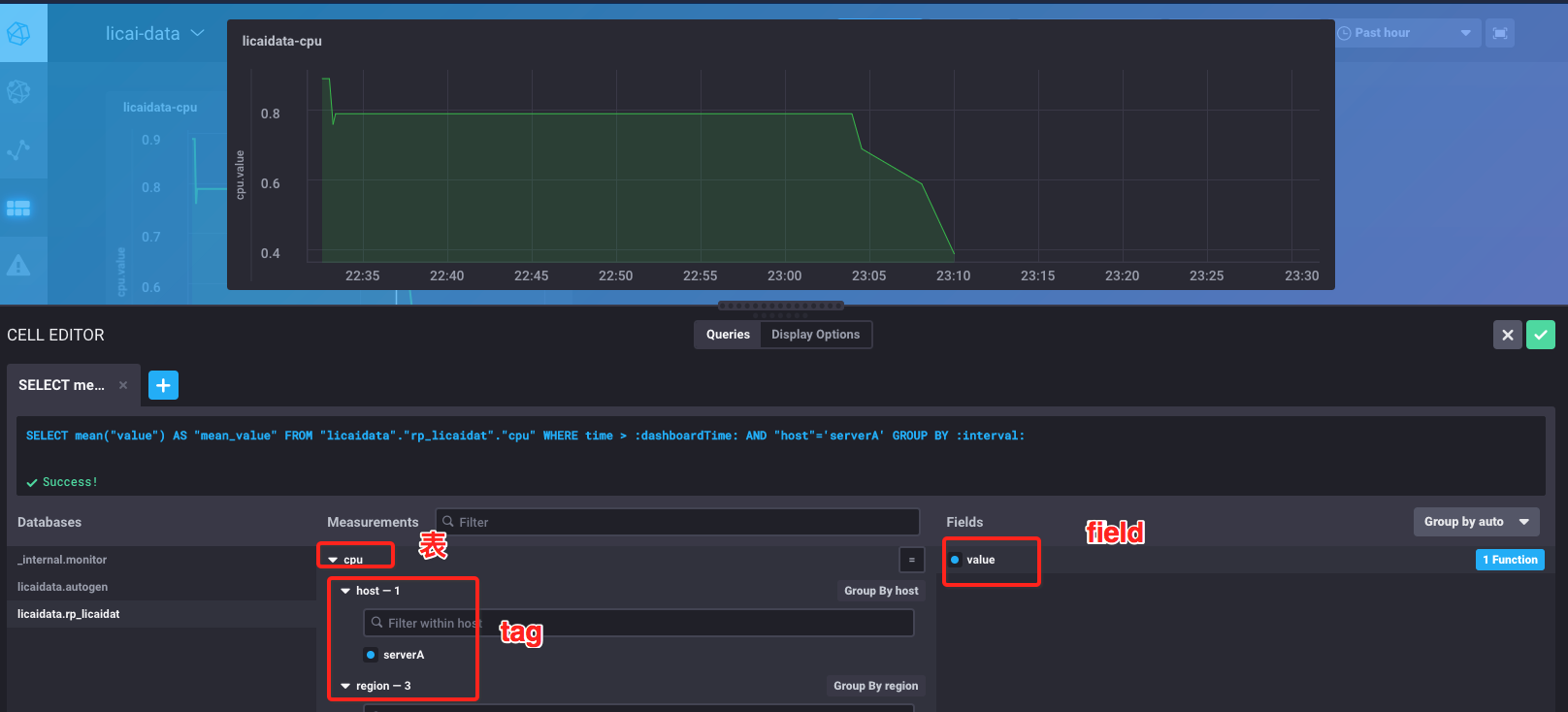The width and height of the screenshot is (1568, 712).
Task: Switch to the Display Options tab
Action: 815,335
